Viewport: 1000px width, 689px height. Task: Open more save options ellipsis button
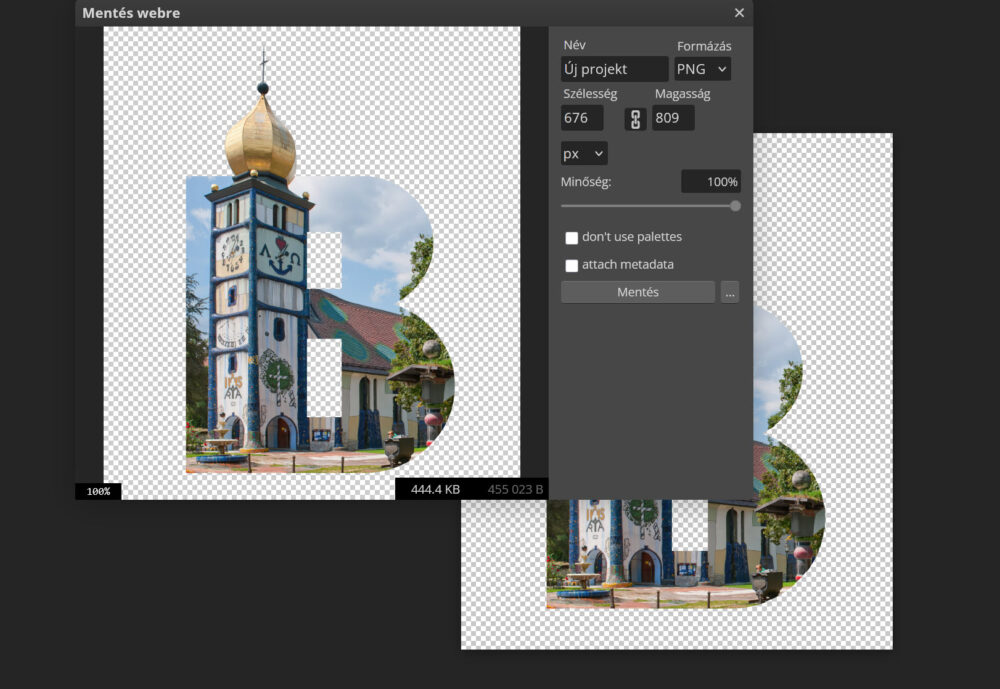tap(730, 293)
